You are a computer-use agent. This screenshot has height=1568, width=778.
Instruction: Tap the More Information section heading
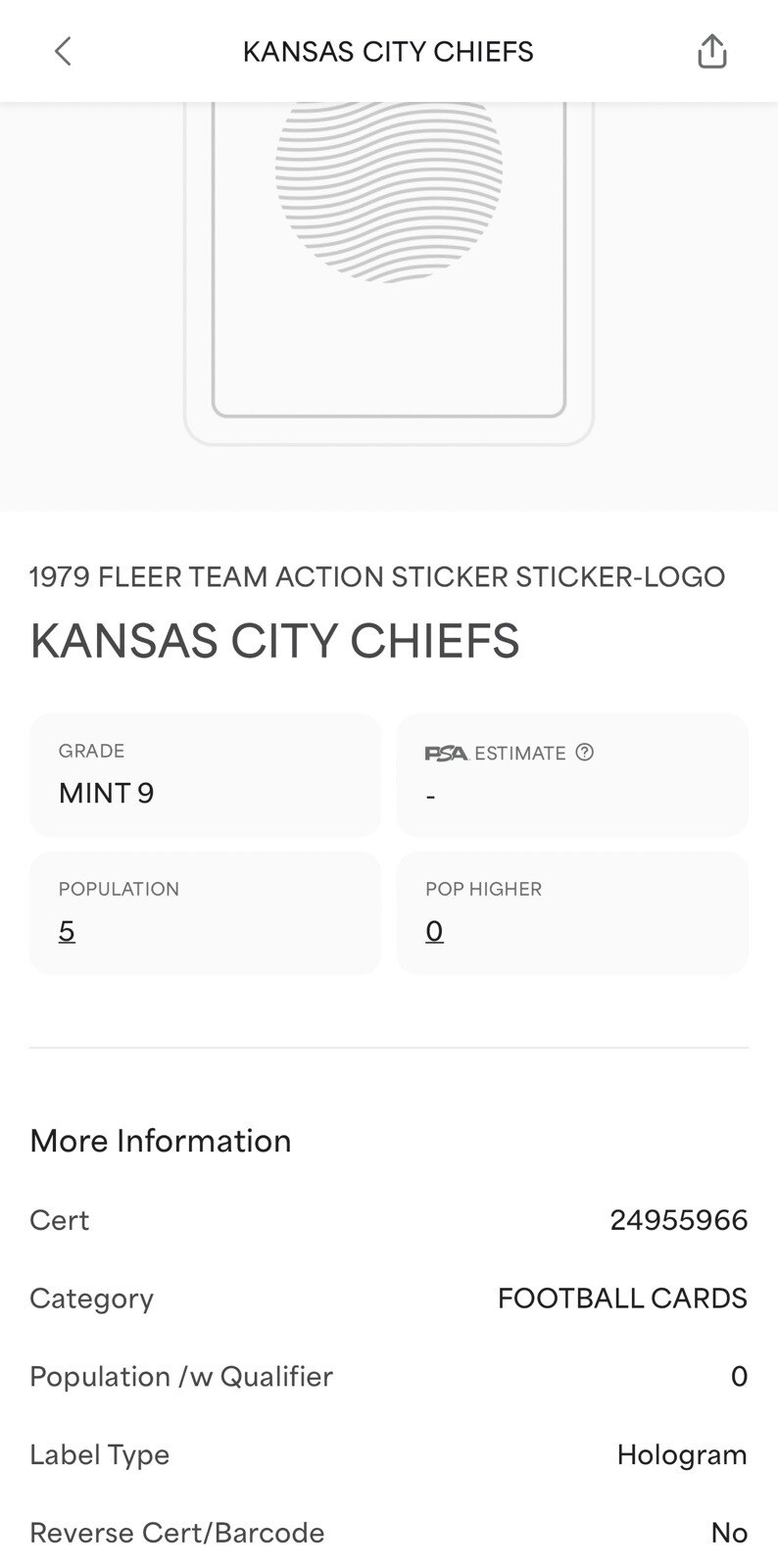(x=161, y=1141)
